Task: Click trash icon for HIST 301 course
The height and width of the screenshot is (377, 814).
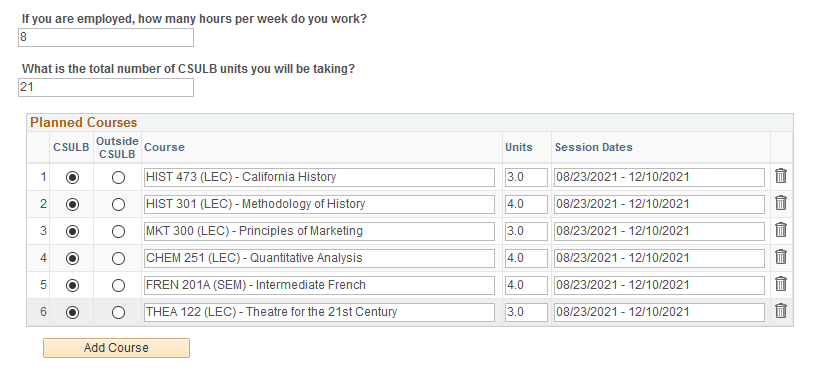Action: click(x=780, y=203)
